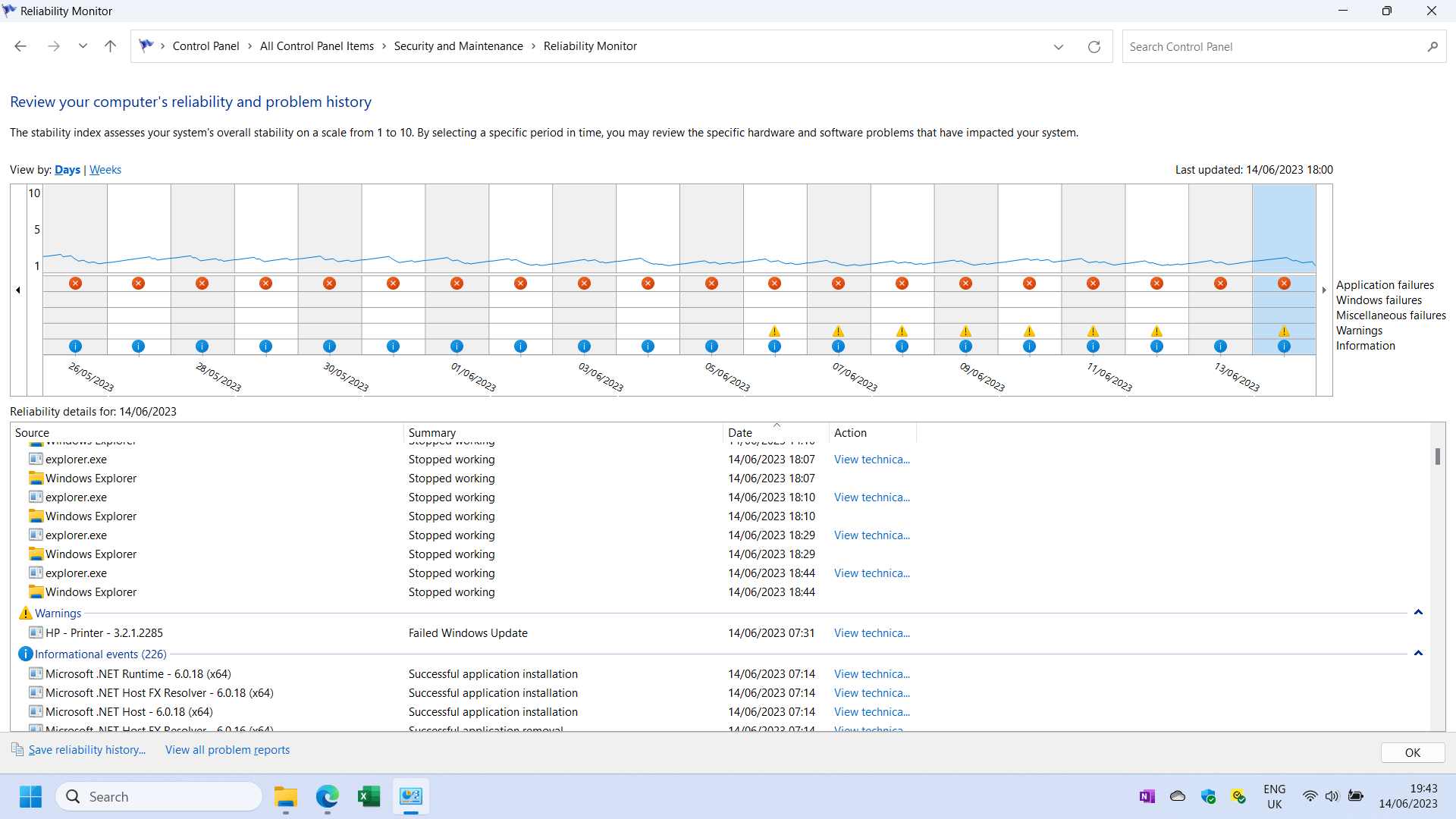The height and width of the screenshot is (819, 1456).
Task: Select the 14/06/2023 application failure marker
Action: (x=1284, y=283)
